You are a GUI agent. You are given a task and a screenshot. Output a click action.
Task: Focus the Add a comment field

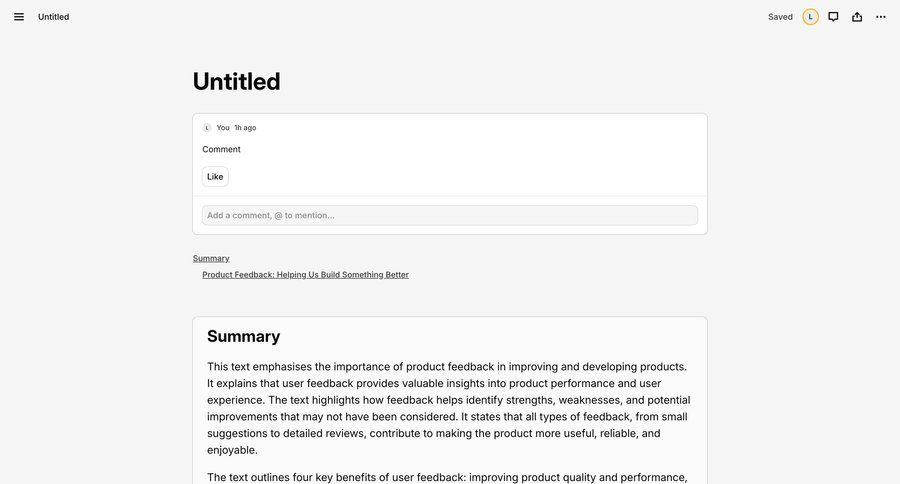(x=449, y=215)
